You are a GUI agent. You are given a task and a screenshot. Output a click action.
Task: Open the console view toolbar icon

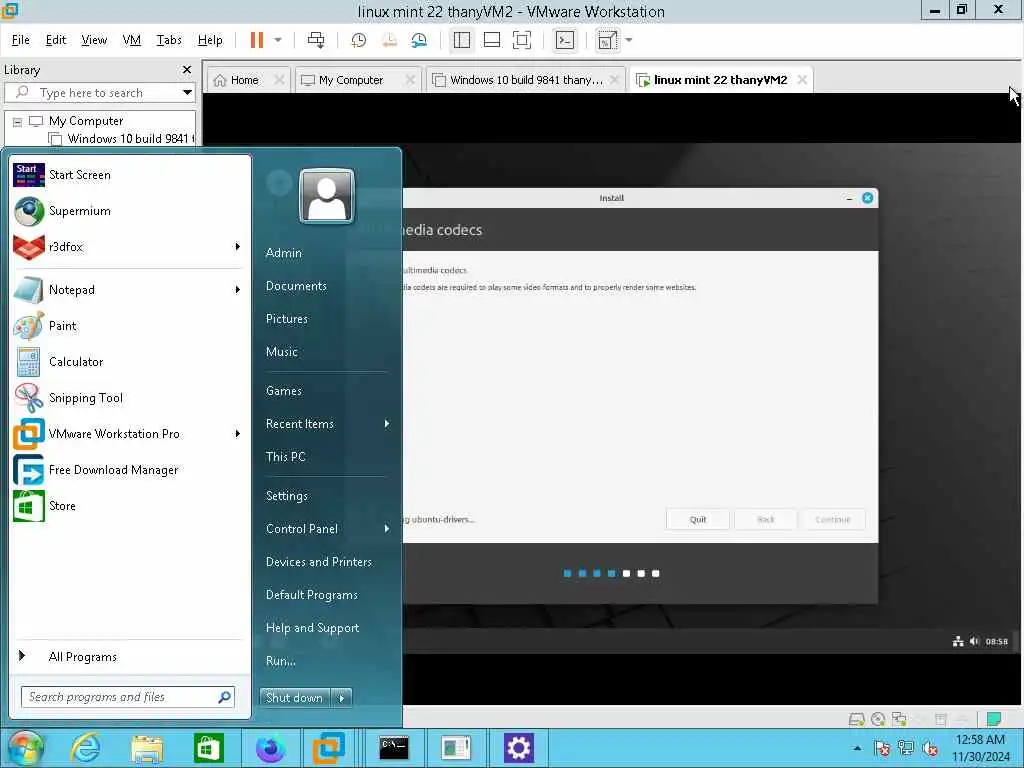point(565,40)
